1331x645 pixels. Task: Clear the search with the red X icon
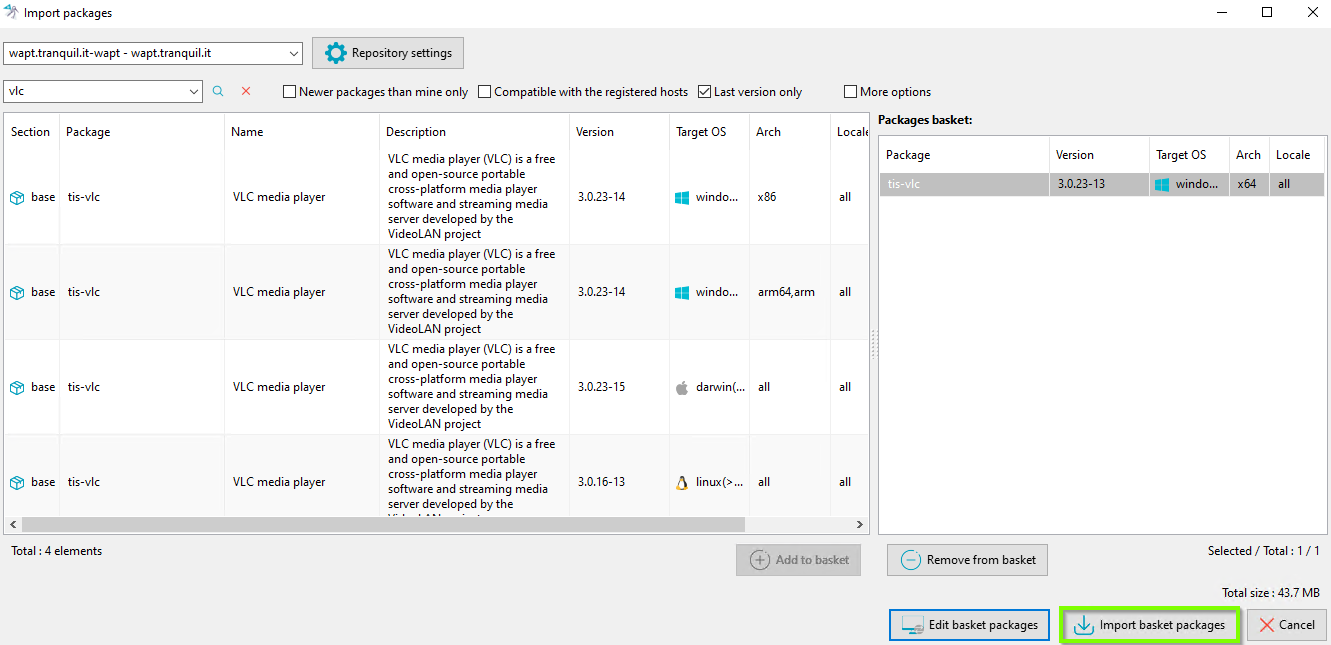tap(246, 91)
